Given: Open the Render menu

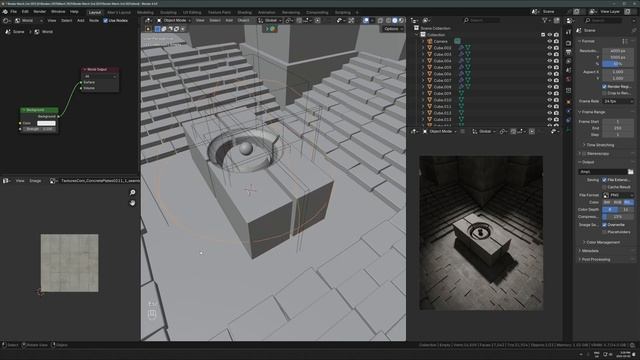Looking at the screenshot, I should tap(40, 12).
